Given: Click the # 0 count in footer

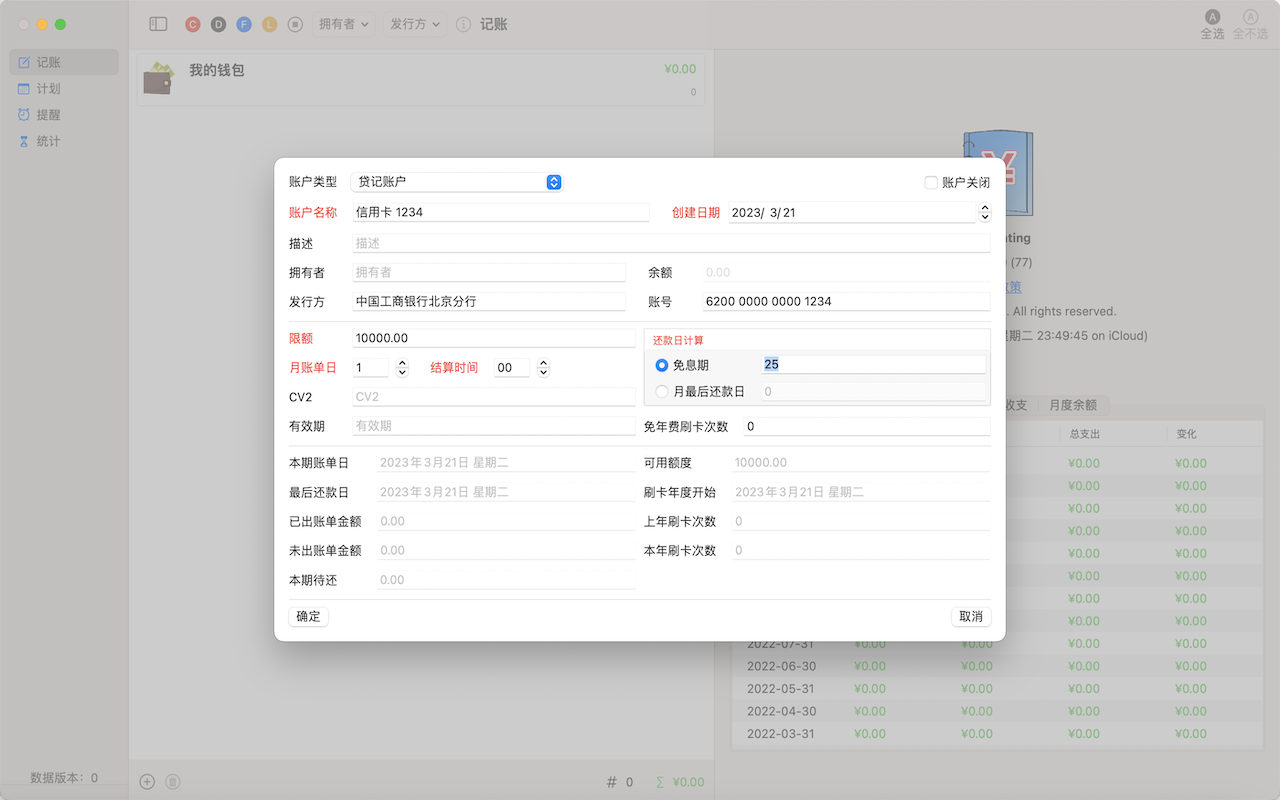Looking at the screenshot, I should tap(620, 782).
